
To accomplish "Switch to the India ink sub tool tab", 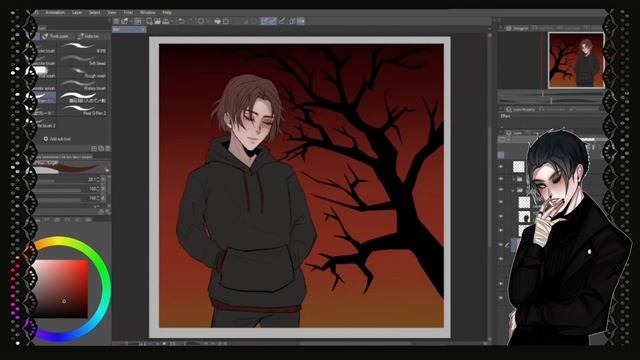I will click(x=89, y=36).
